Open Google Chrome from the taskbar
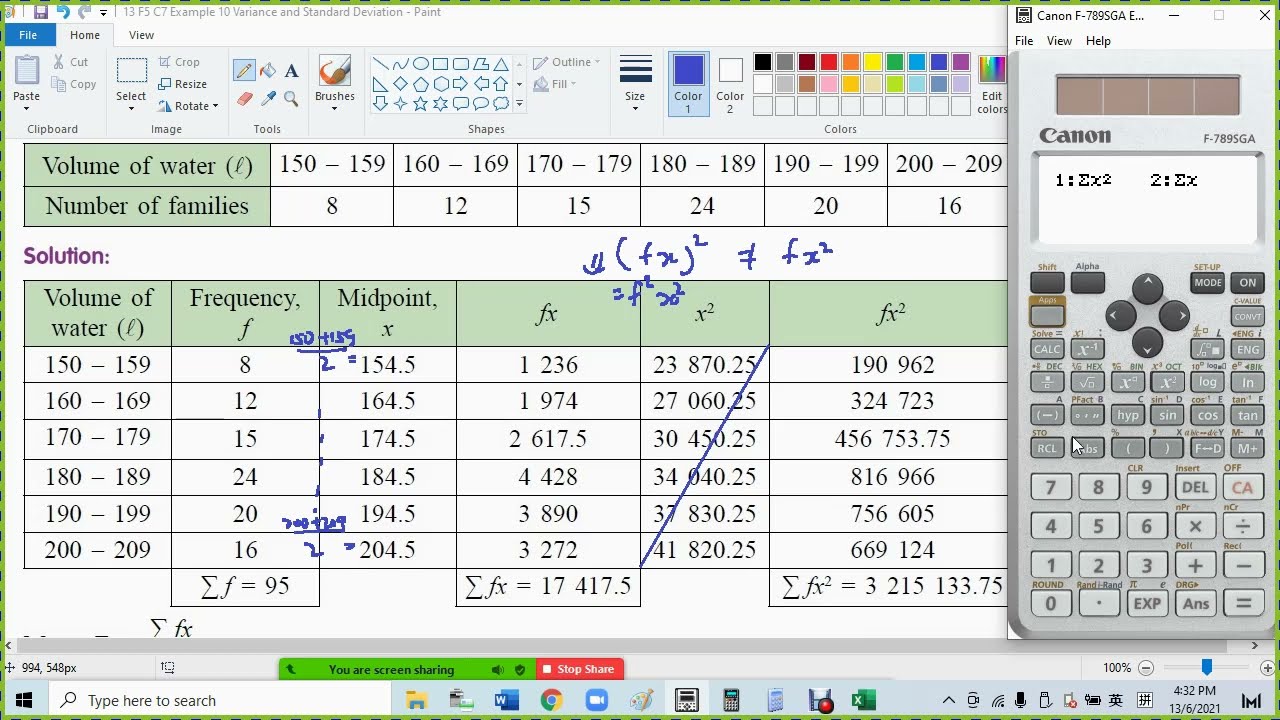The height and width of the screenshot is (720, 1280). coord(551,700)
